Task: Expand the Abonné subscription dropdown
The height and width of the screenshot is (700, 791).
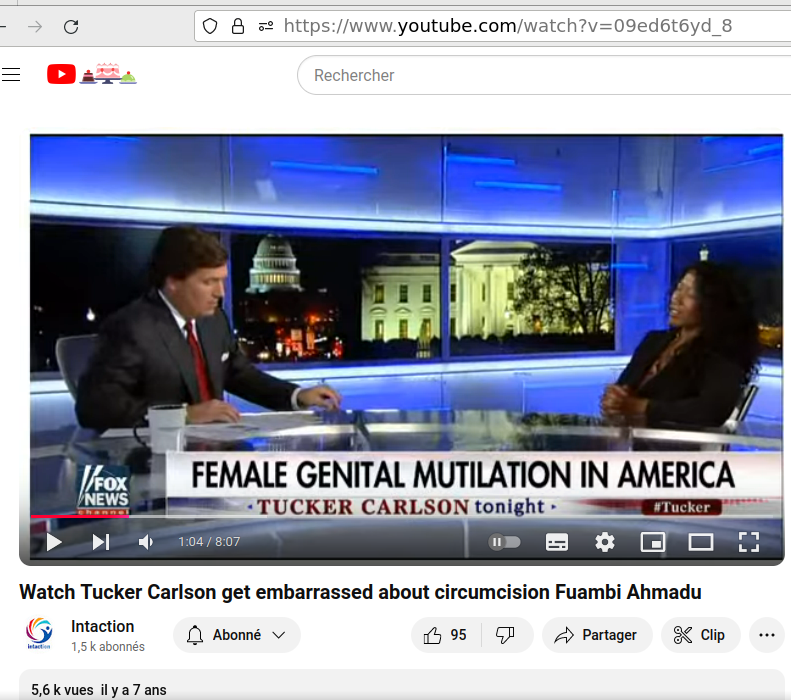Action: tap(237, 635)
